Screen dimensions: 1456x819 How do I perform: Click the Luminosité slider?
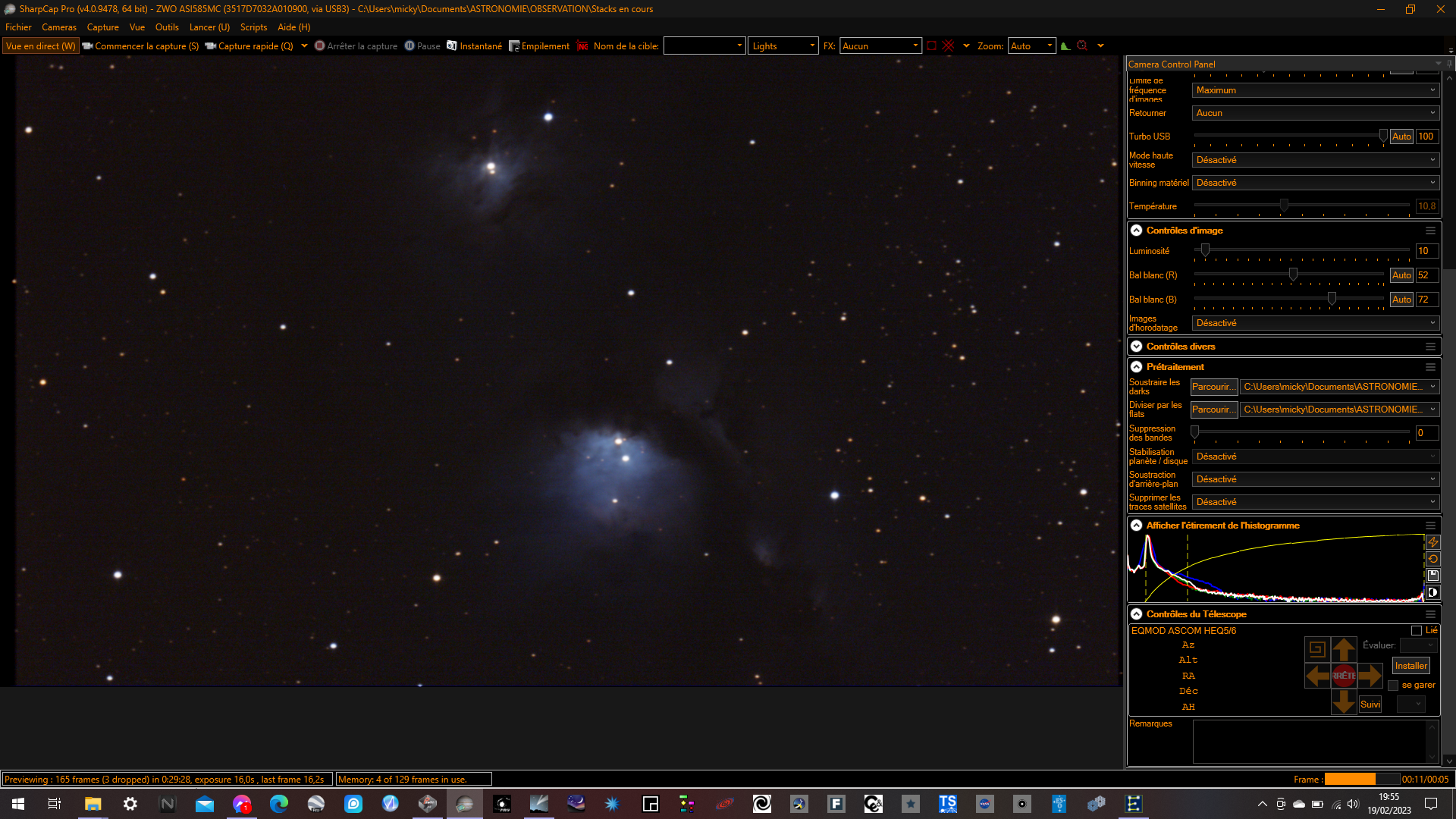1301,251
